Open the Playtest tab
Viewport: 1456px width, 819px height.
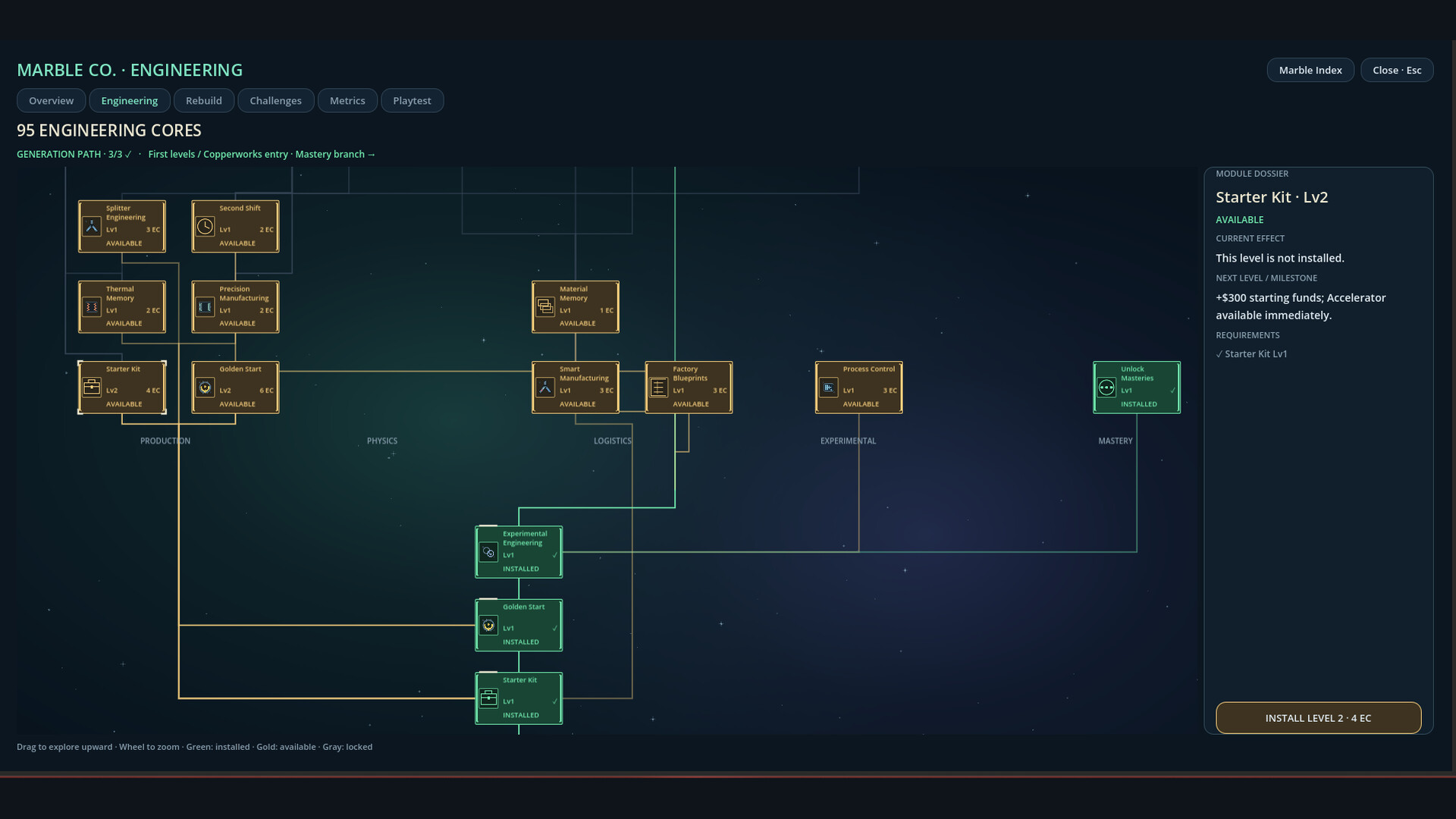pyautogui.click(x=412, y=100)
